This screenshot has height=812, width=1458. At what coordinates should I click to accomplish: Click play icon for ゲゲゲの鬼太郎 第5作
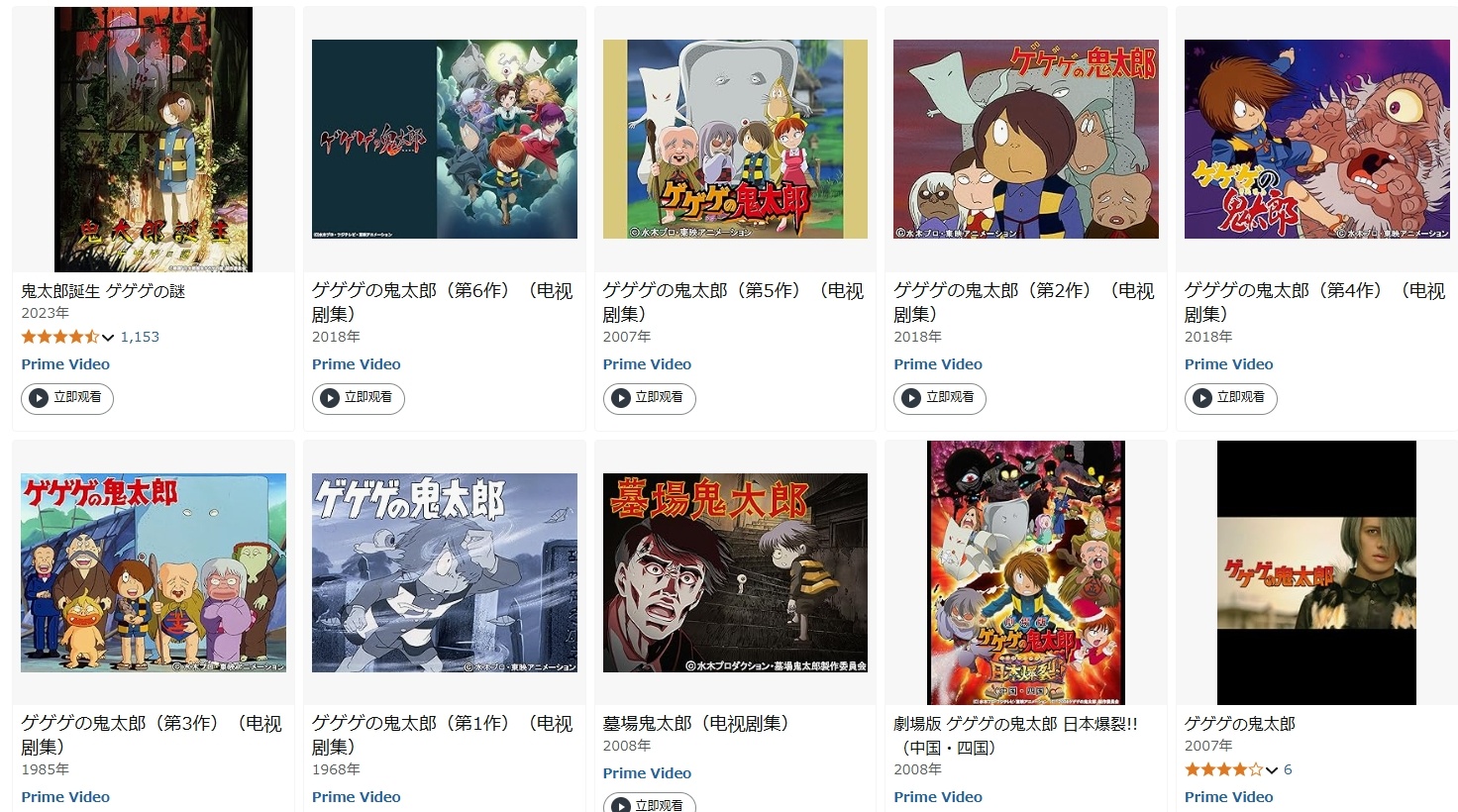tap(621, 398)
